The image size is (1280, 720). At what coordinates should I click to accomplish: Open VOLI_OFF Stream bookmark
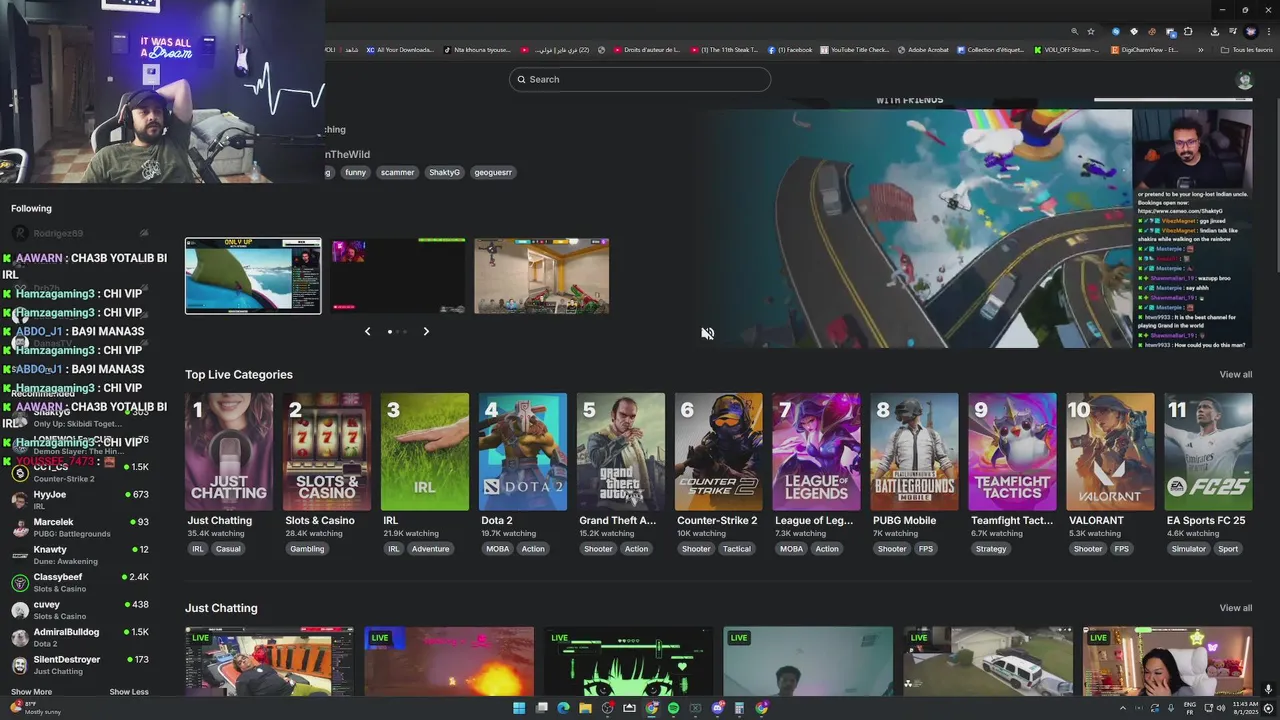(x=1067, y=49)
